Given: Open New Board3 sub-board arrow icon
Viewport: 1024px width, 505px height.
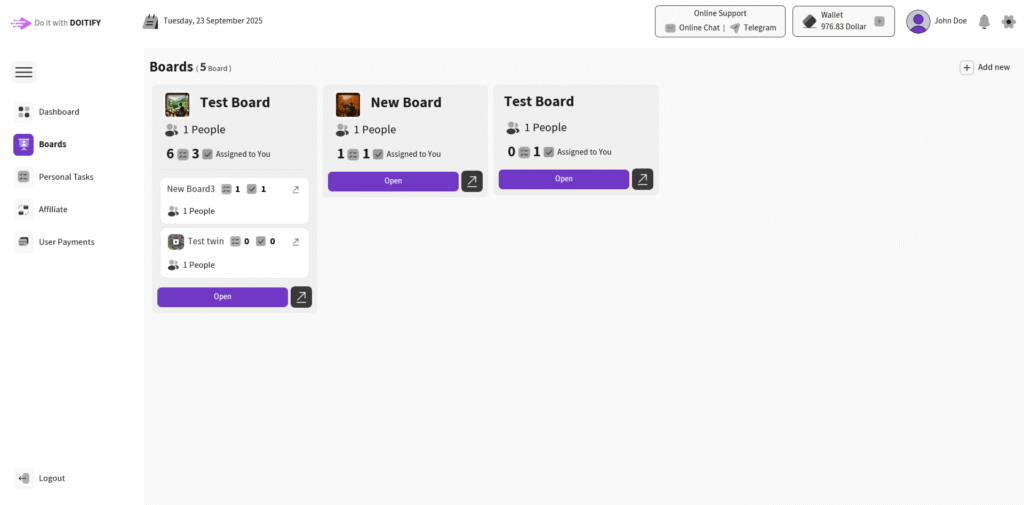Looking at the screenshot, I should 295,189.
